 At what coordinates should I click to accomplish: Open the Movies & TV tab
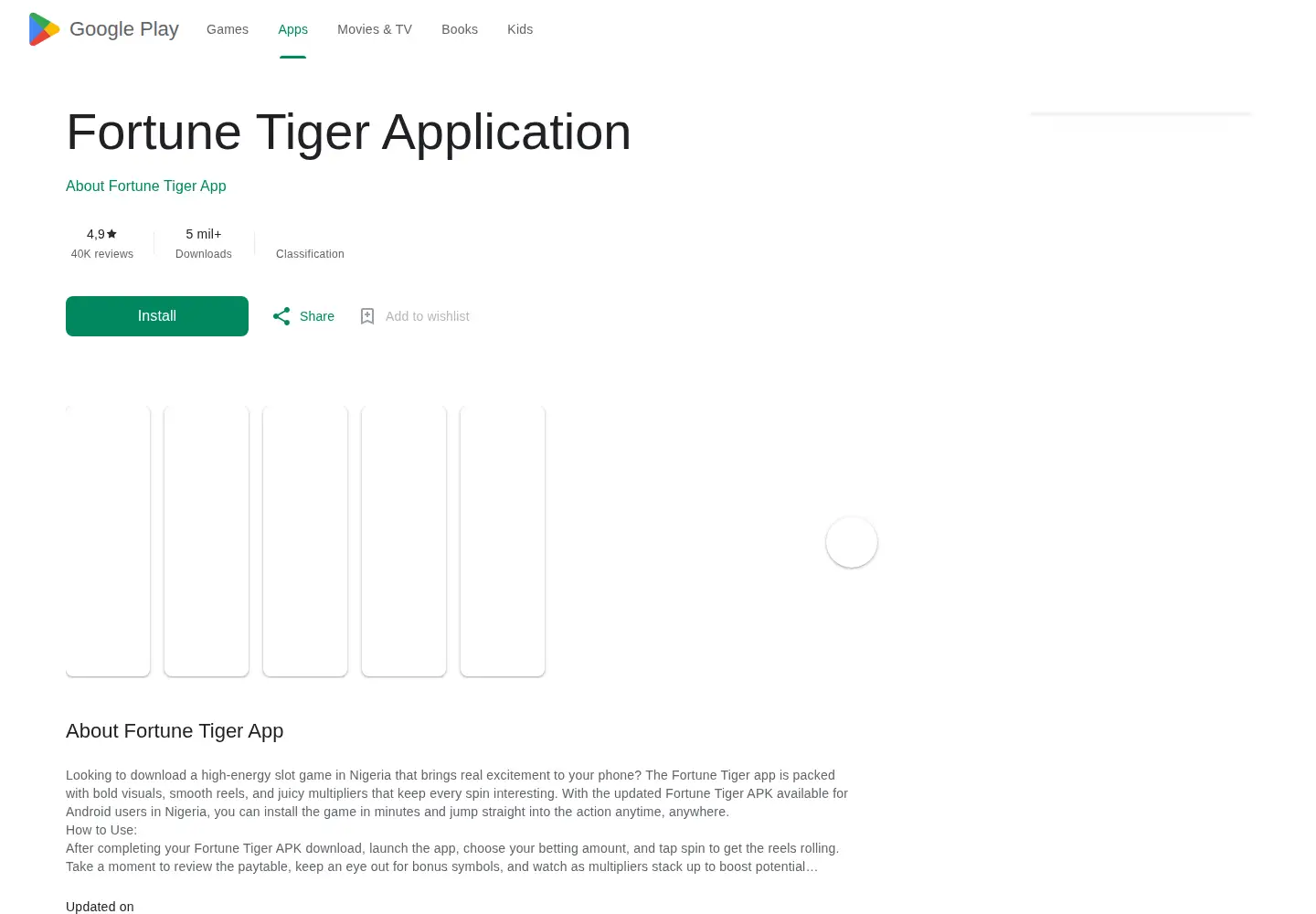pos(375,29)
